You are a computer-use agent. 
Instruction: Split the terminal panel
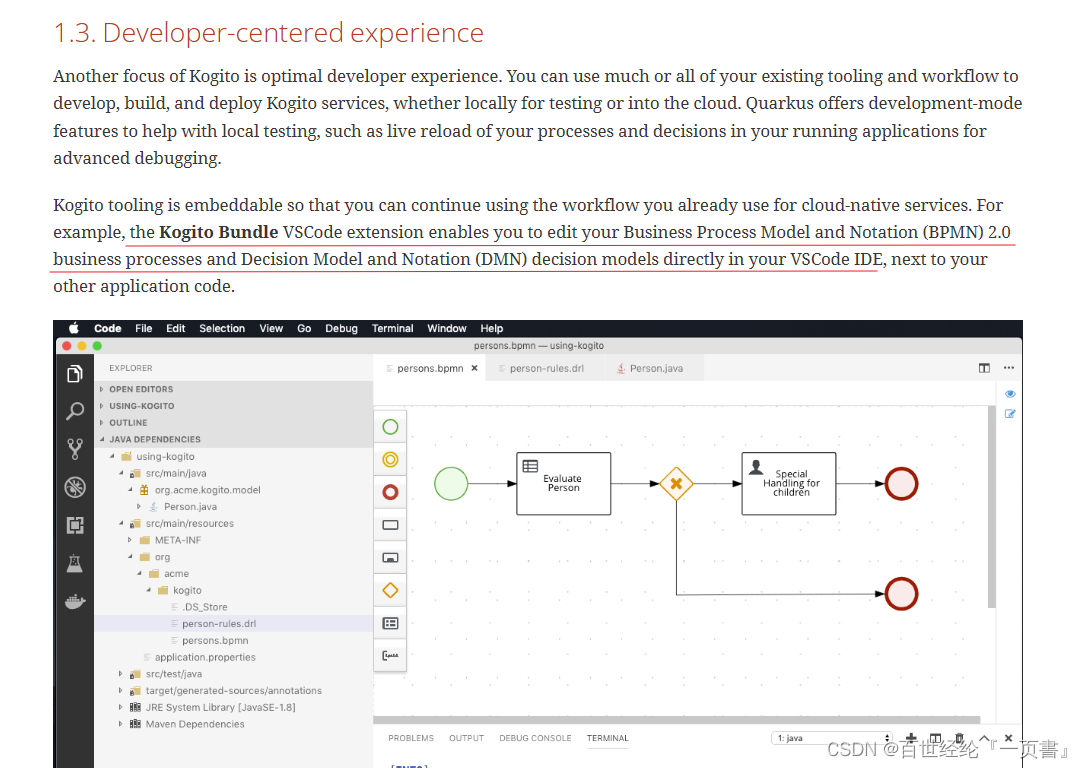tap(935, 738)
